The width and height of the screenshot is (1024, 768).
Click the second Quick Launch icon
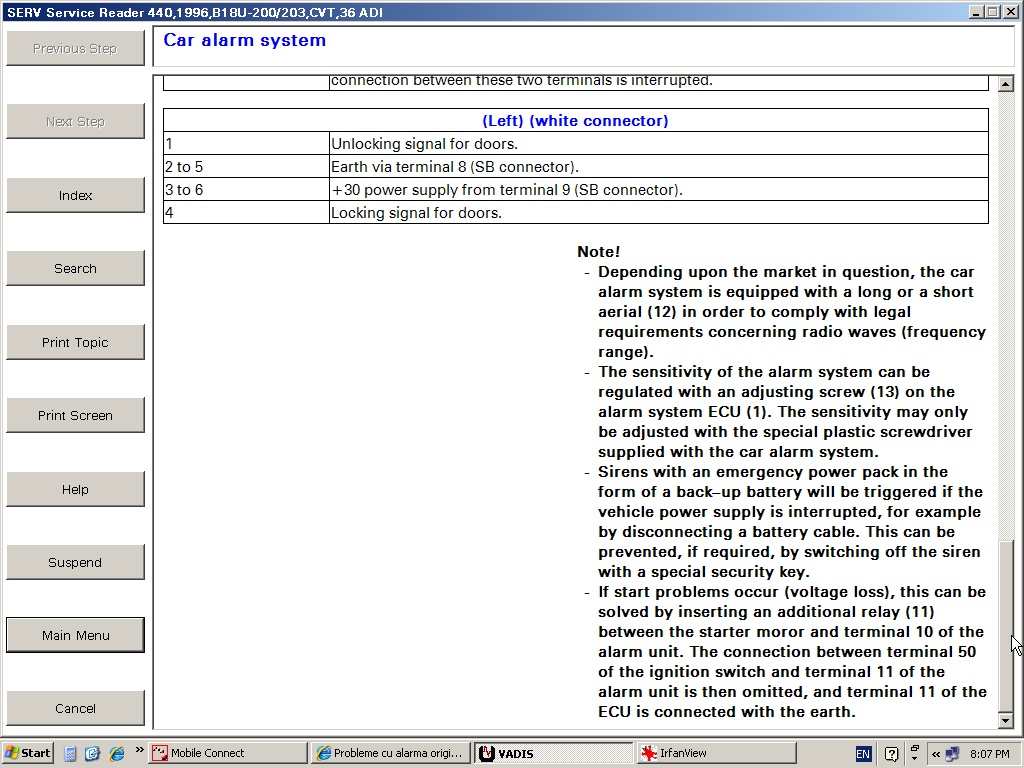click(93, 753)
